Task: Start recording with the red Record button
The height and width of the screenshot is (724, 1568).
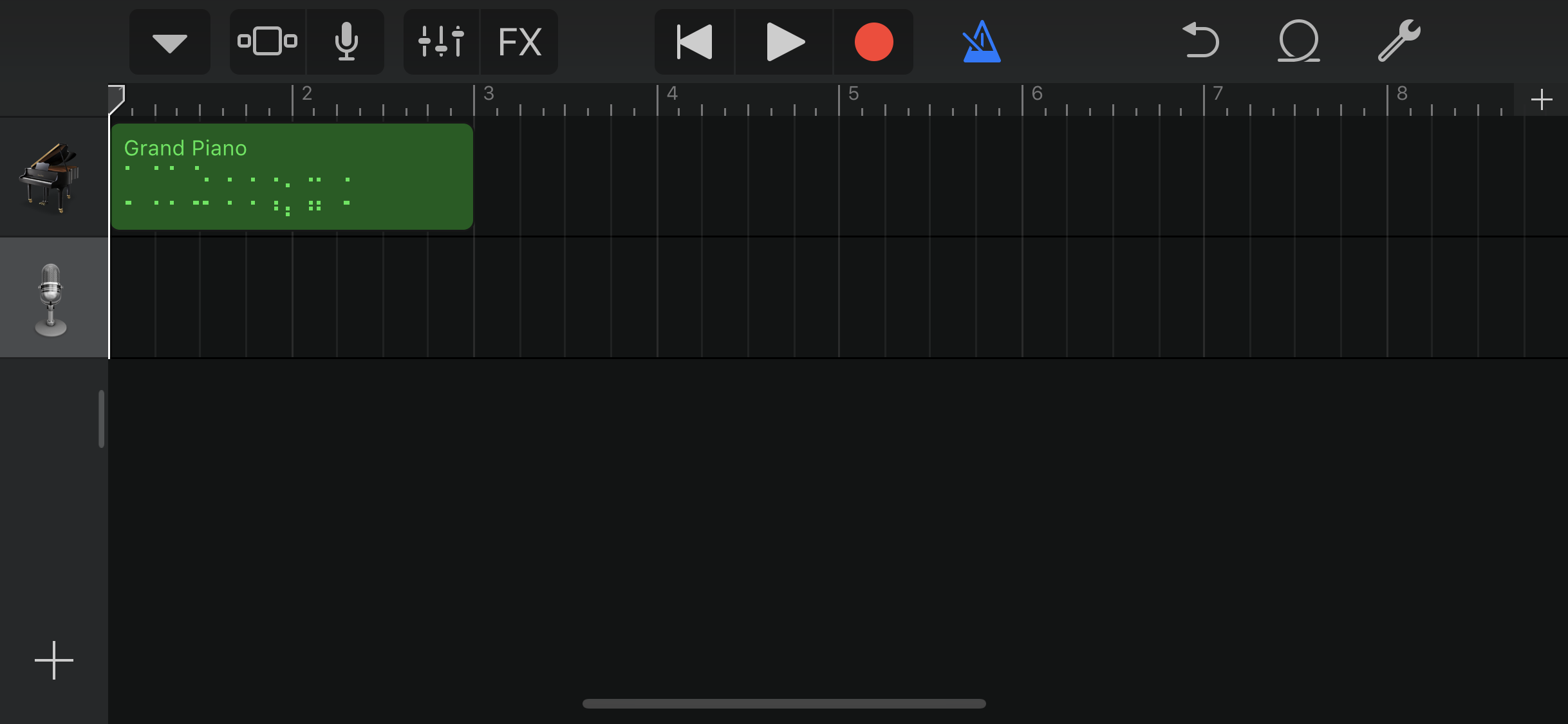Action: click(873, 42)
